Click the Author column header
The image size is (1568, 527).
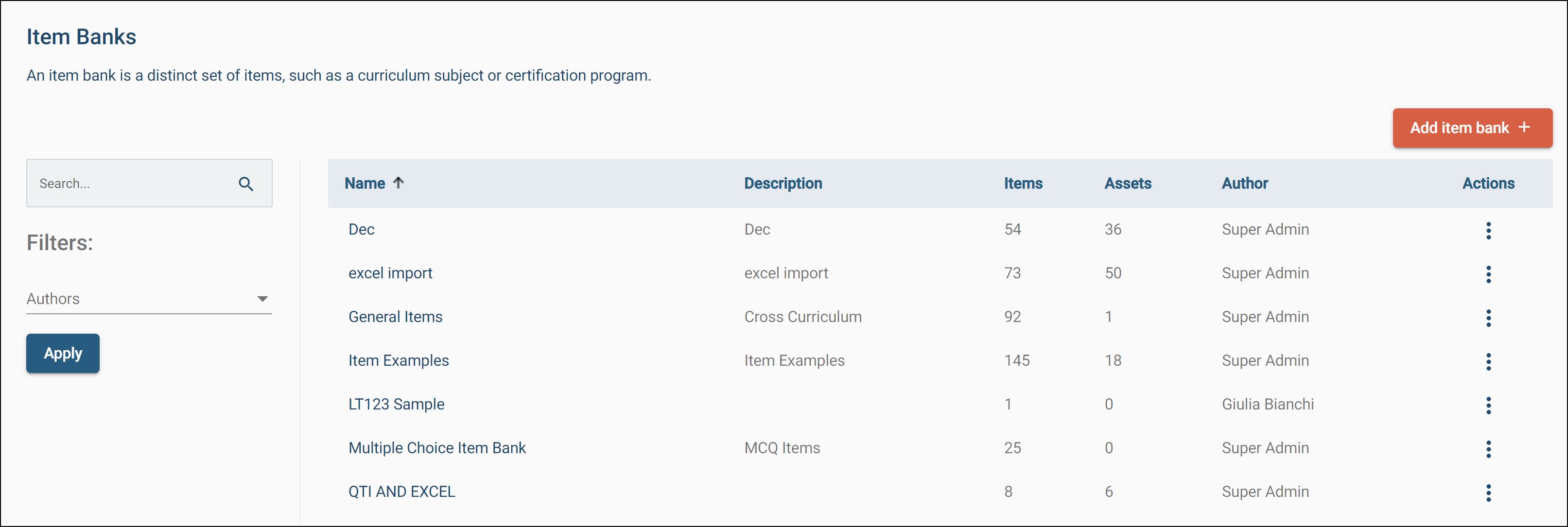1245,183
